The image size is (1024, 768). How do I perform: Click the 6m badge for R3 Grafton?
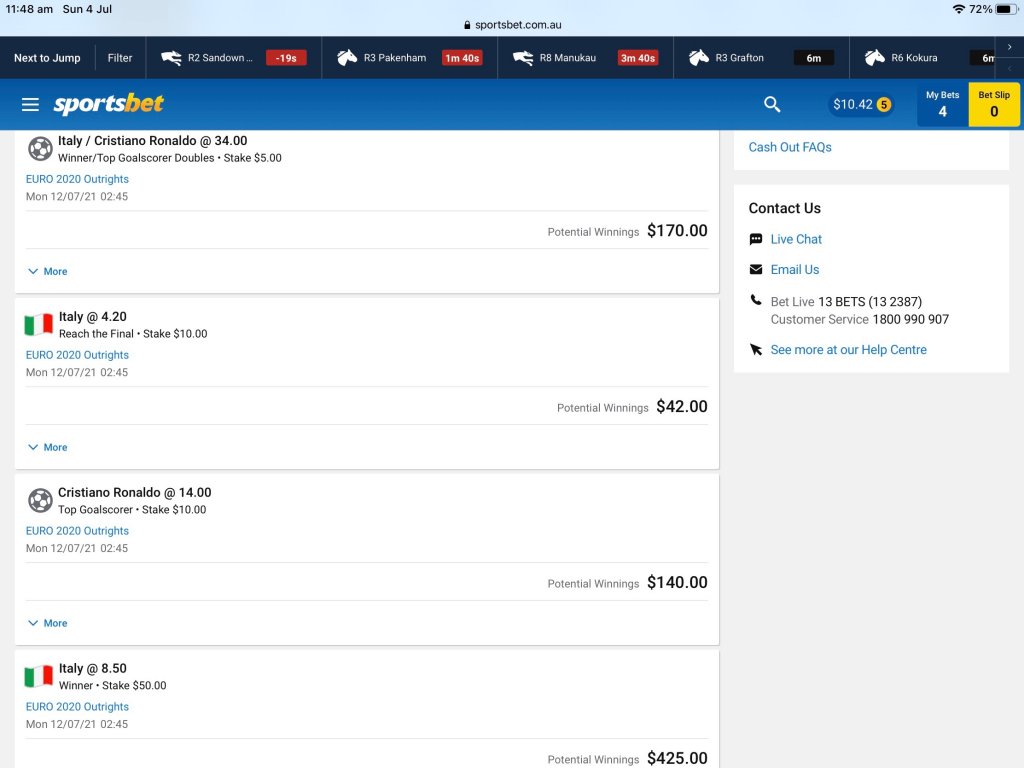814,58
